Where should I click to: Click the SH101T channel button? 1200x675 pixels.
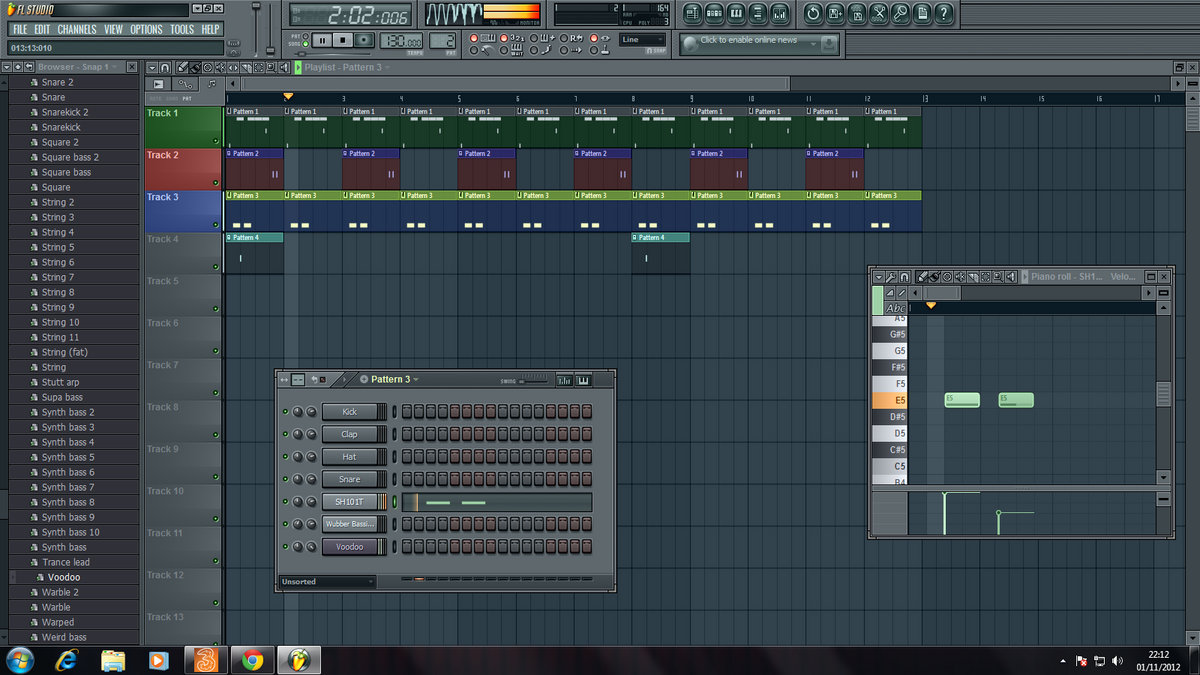349,502
